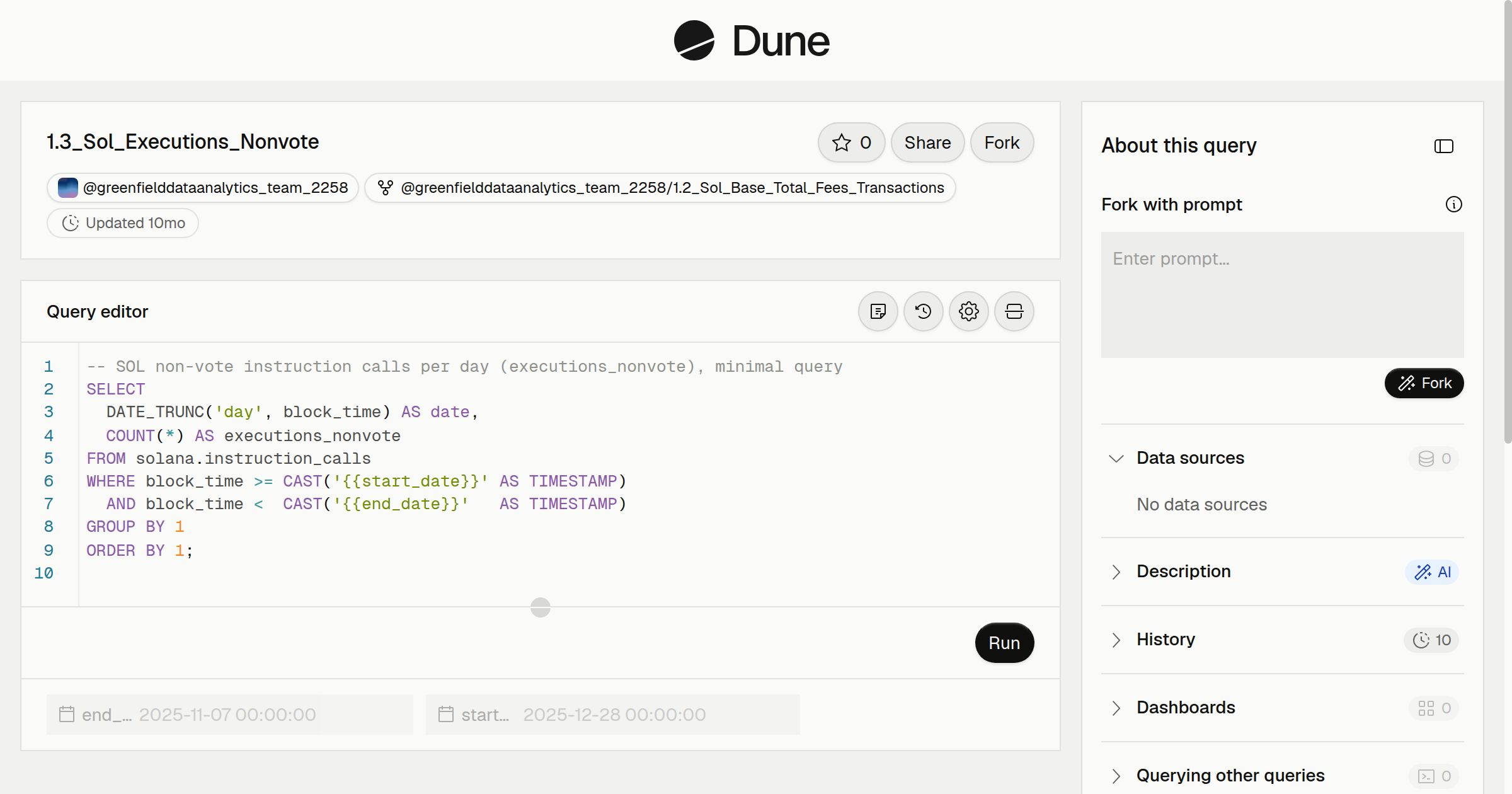
Task: Click the Dune logo
Action: tap(752, 40)
